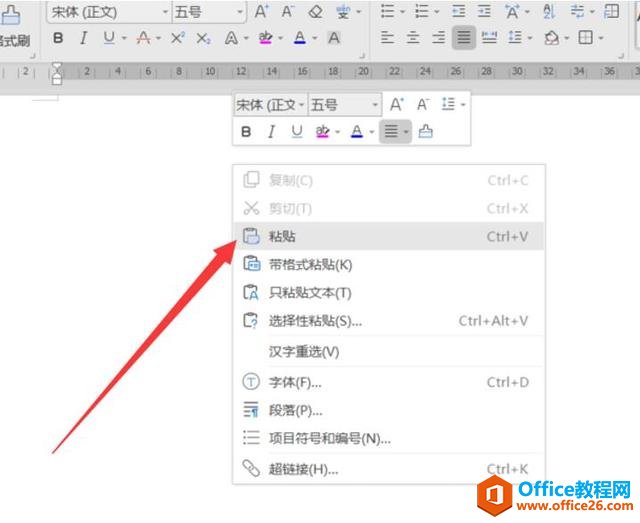Toggle Underline in the main ribbon
The height and width of the screenshot is (523, 640).
click(x=109, y=38)
